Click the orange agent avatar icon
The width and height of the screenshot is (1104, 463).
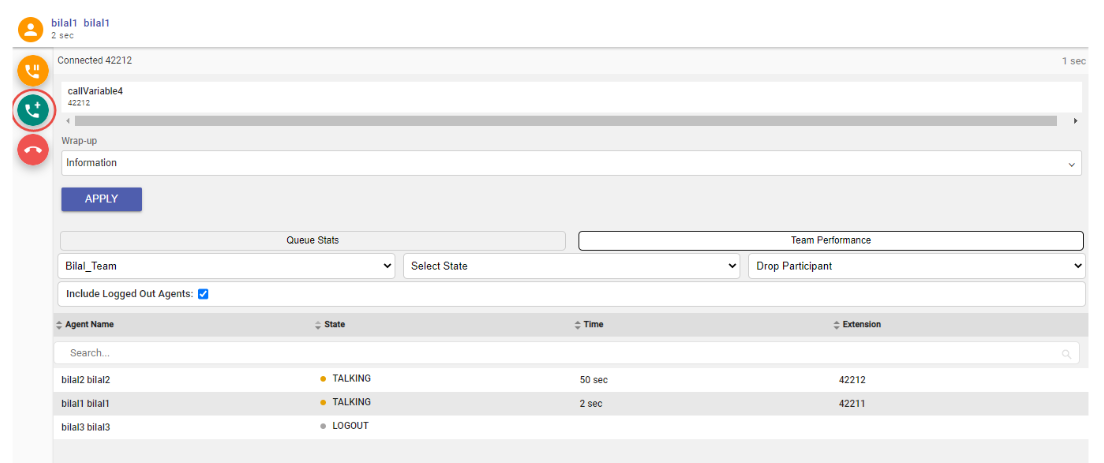31,28
